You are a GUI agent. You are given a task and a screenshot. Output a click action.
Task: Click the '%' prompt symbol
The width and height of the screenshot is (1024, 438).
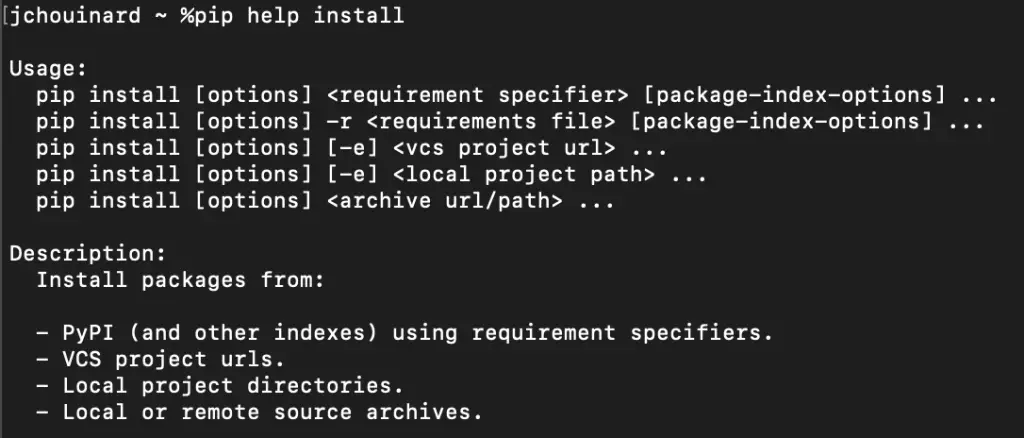point(187,15)
